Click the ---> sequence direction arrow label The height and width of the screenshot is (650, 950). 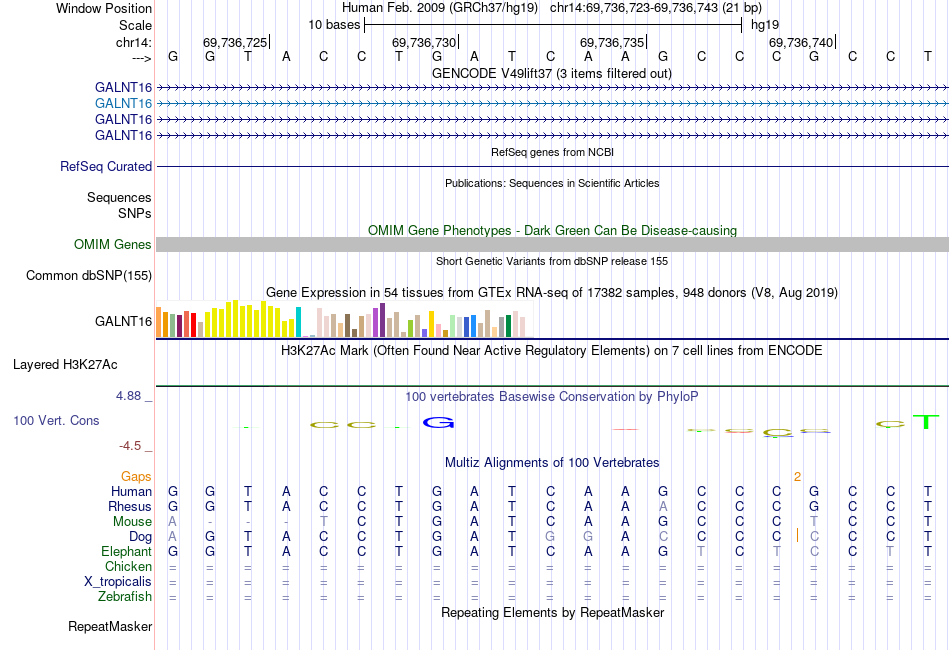pos(142,58)
